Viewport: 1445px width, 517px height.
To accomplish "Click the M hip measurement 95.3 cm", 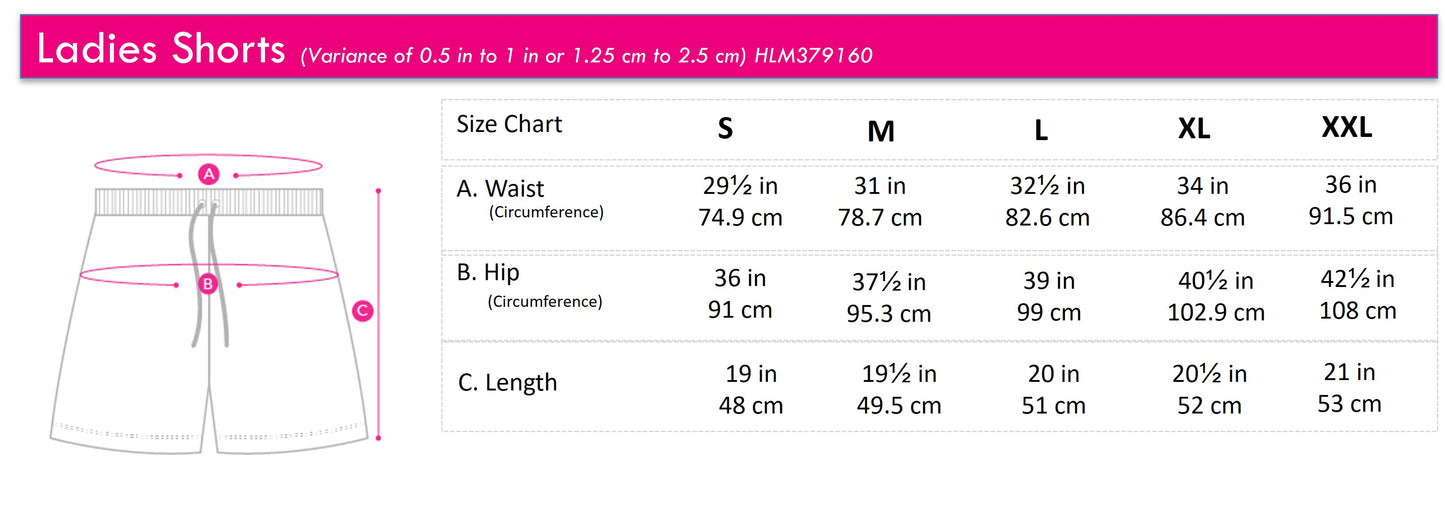I will click(x=889, y=314).
